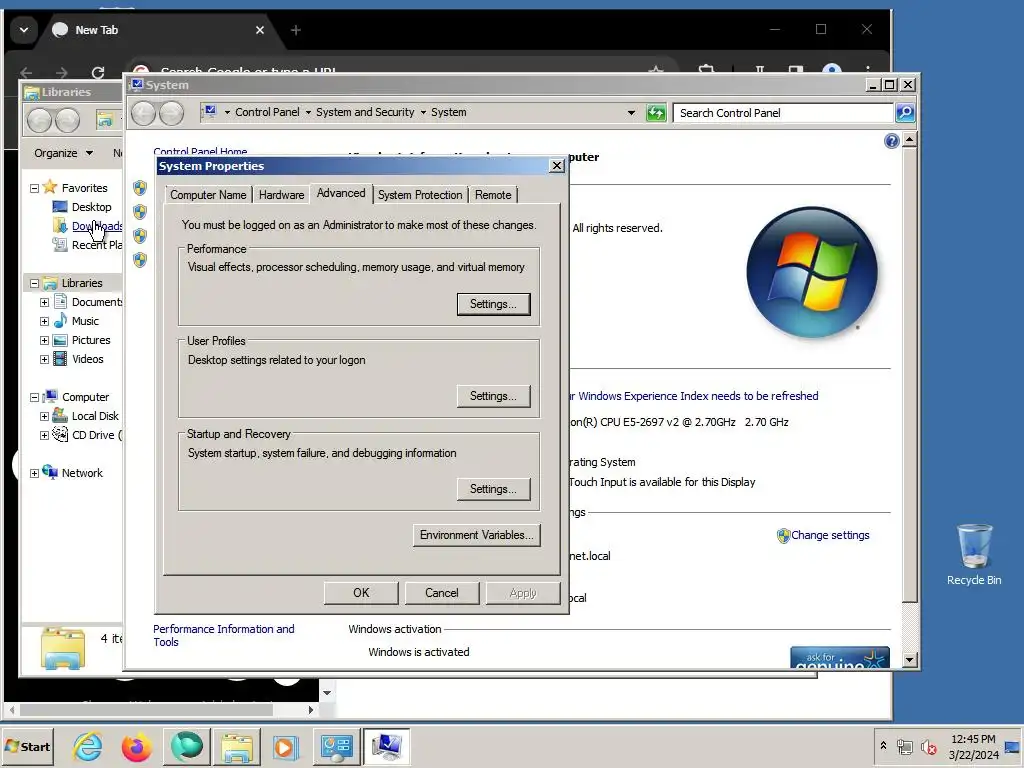This screenshot has width=1024, height=768.
Task: Collapse the Libraries tree node
Action: [35, 283]
